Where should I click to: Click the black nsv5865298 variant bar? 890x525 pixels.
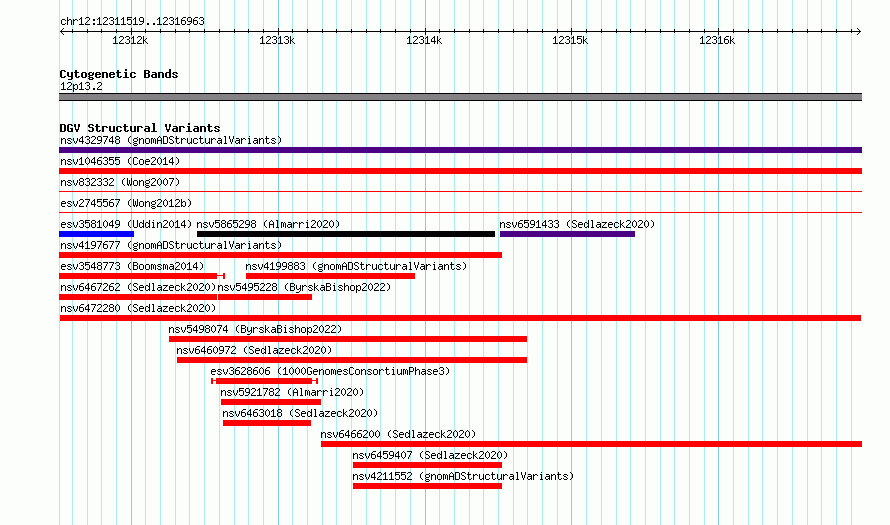[x=346, y=234]
